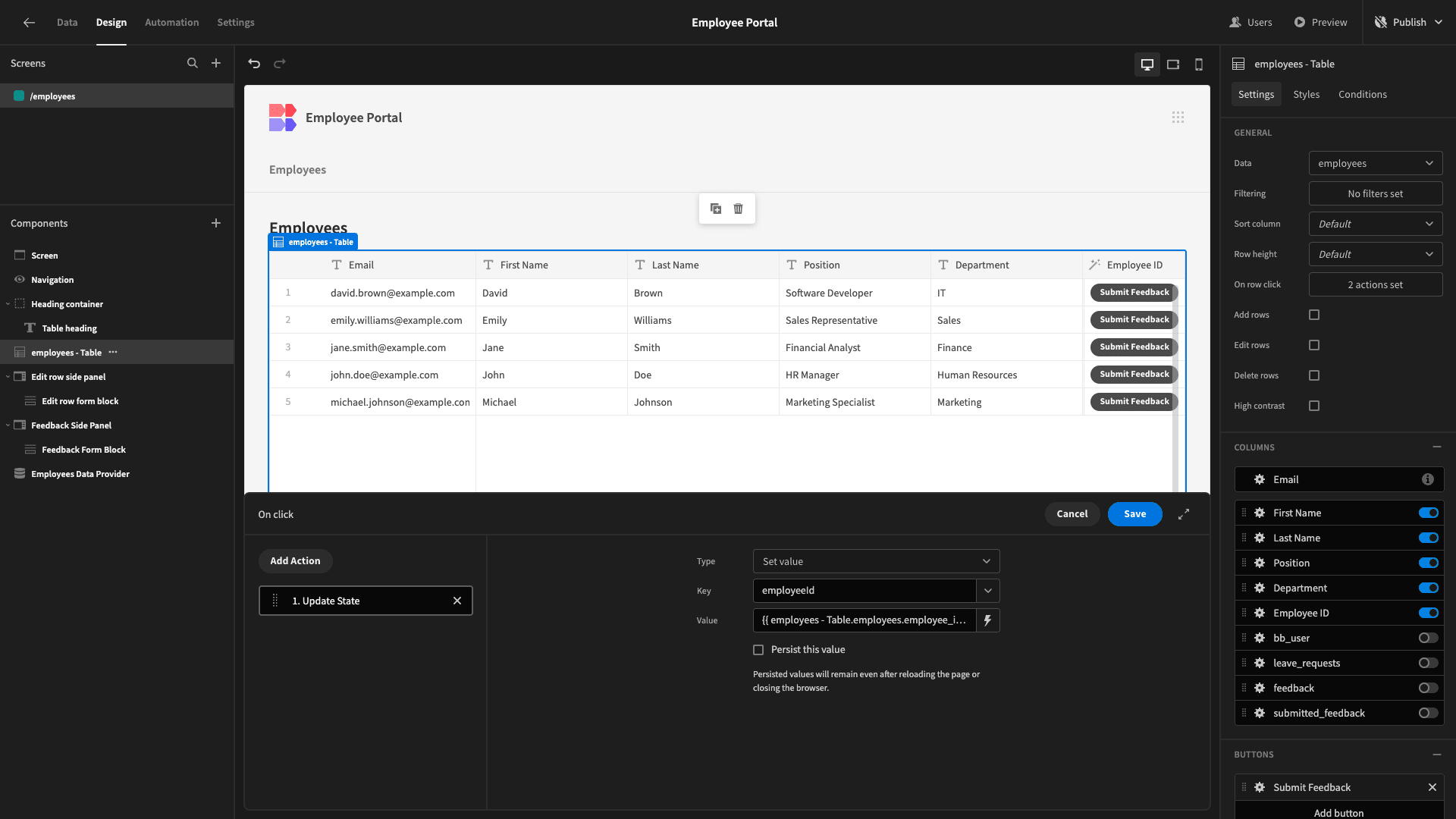Screen dimensions: 1456x819
Task: Open the Key dropdown arrow
Action: coord(987,591)
